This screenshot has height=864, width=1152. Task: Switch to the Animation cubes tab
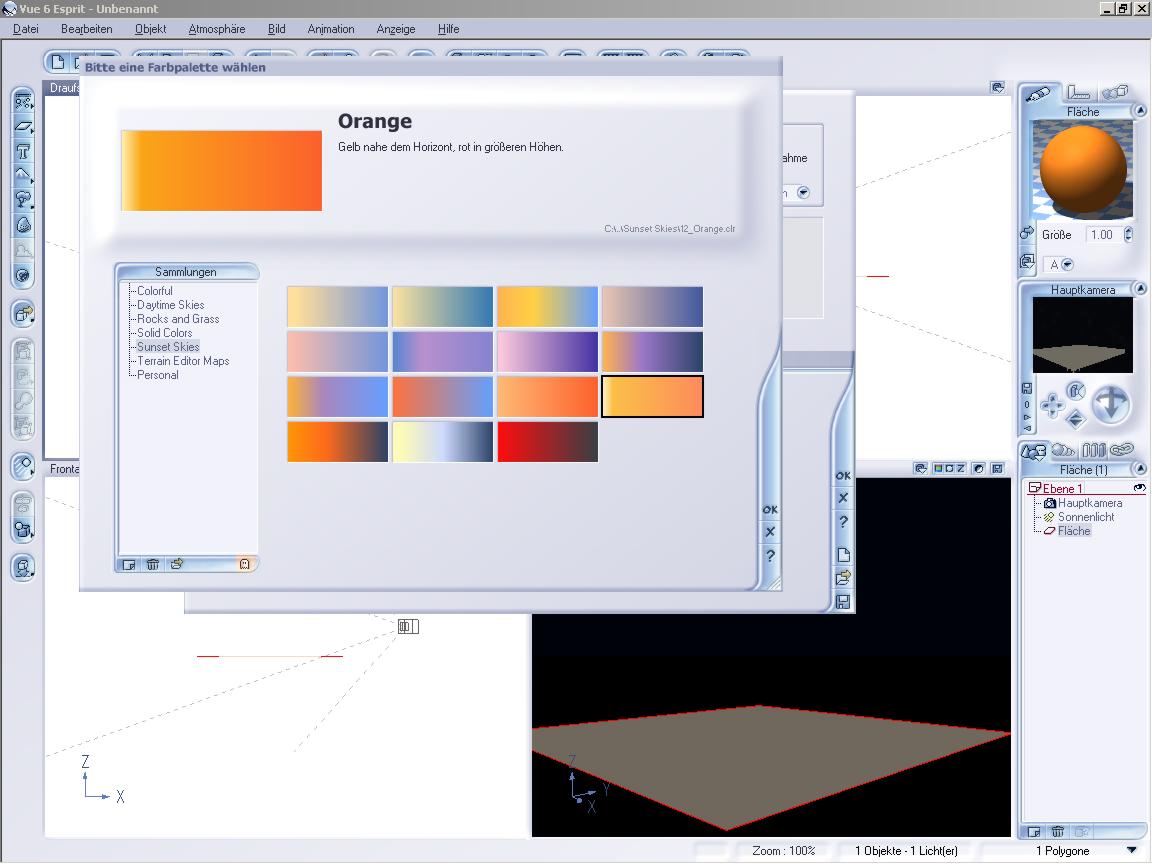[1115, 93]
